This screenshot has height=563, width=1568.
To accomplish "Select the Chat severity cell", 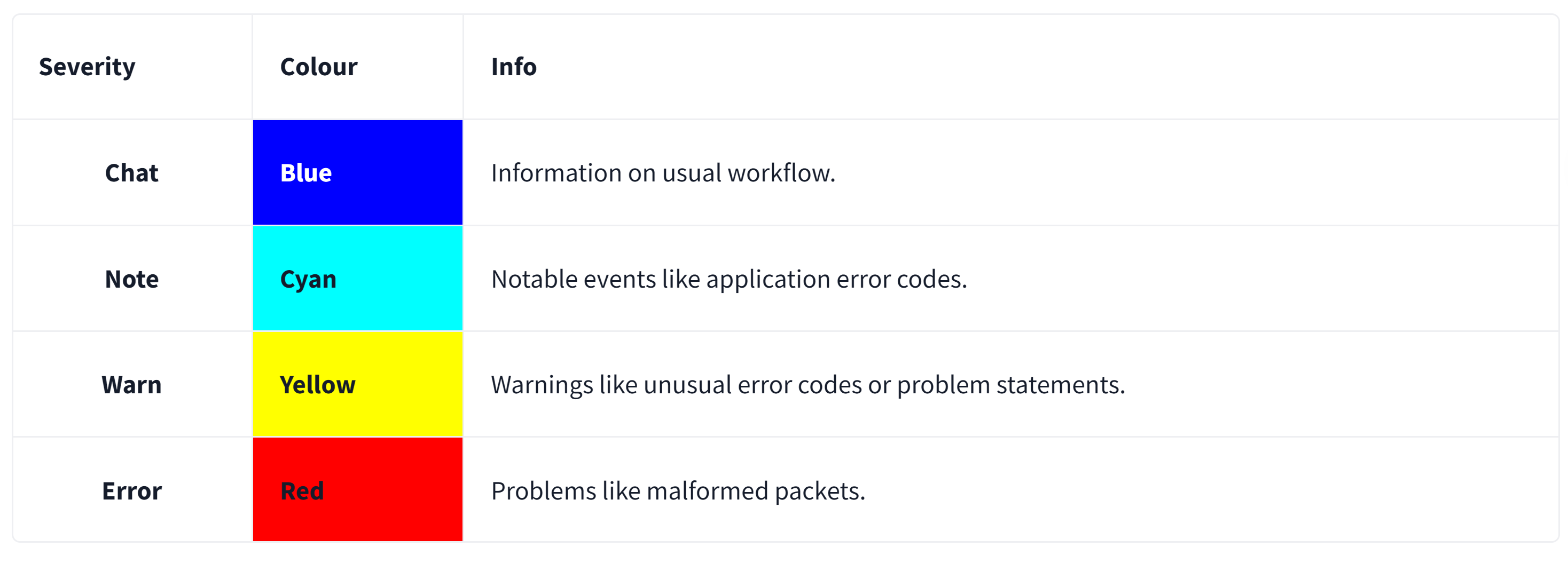I will tap(131, 173).
